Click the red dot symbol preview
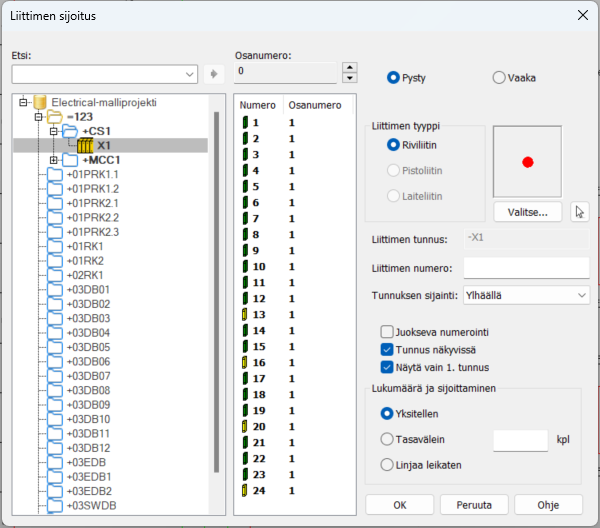This screenshot has height=528, width=600. point(528,162)
